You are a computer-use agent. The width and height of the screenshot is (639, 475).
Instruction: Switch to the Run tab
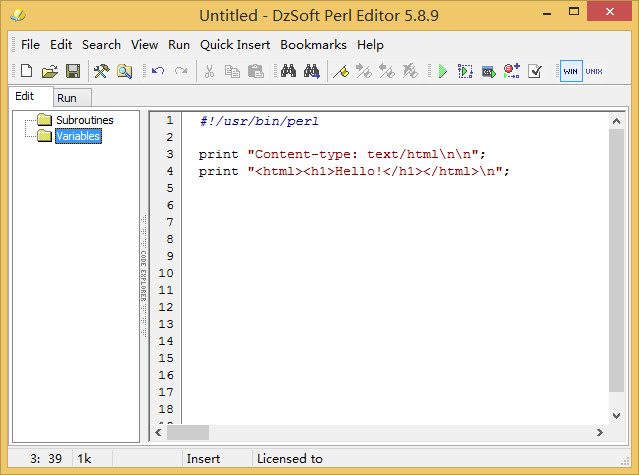click(x=67, y=98)
